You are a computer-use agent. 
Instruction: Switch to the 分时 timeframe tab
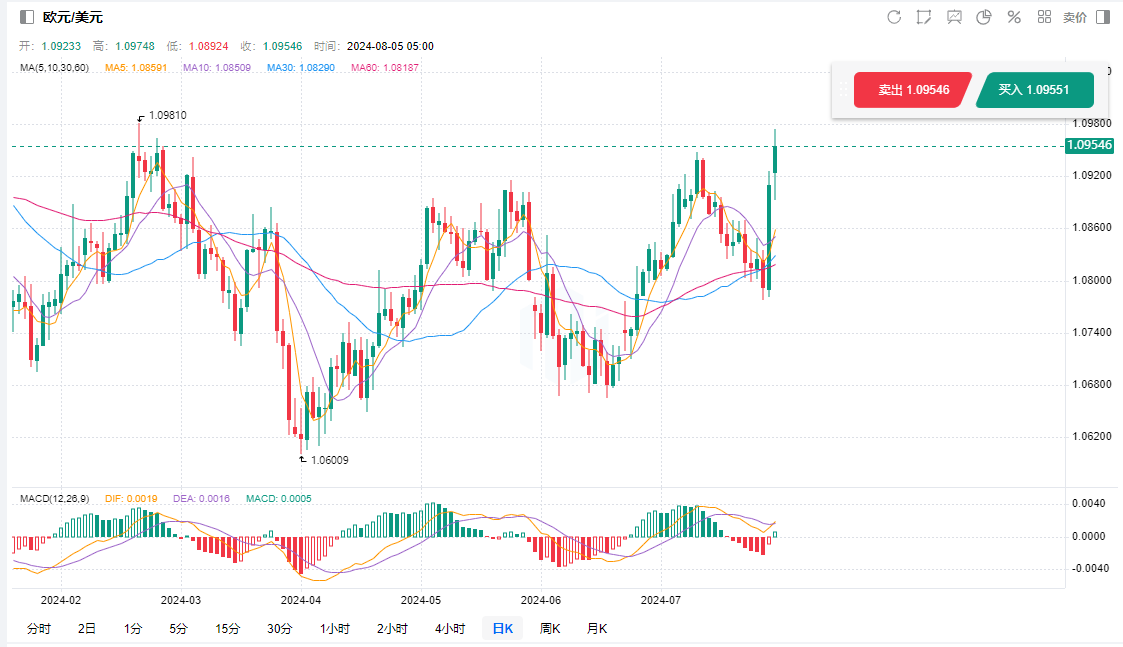38,629
